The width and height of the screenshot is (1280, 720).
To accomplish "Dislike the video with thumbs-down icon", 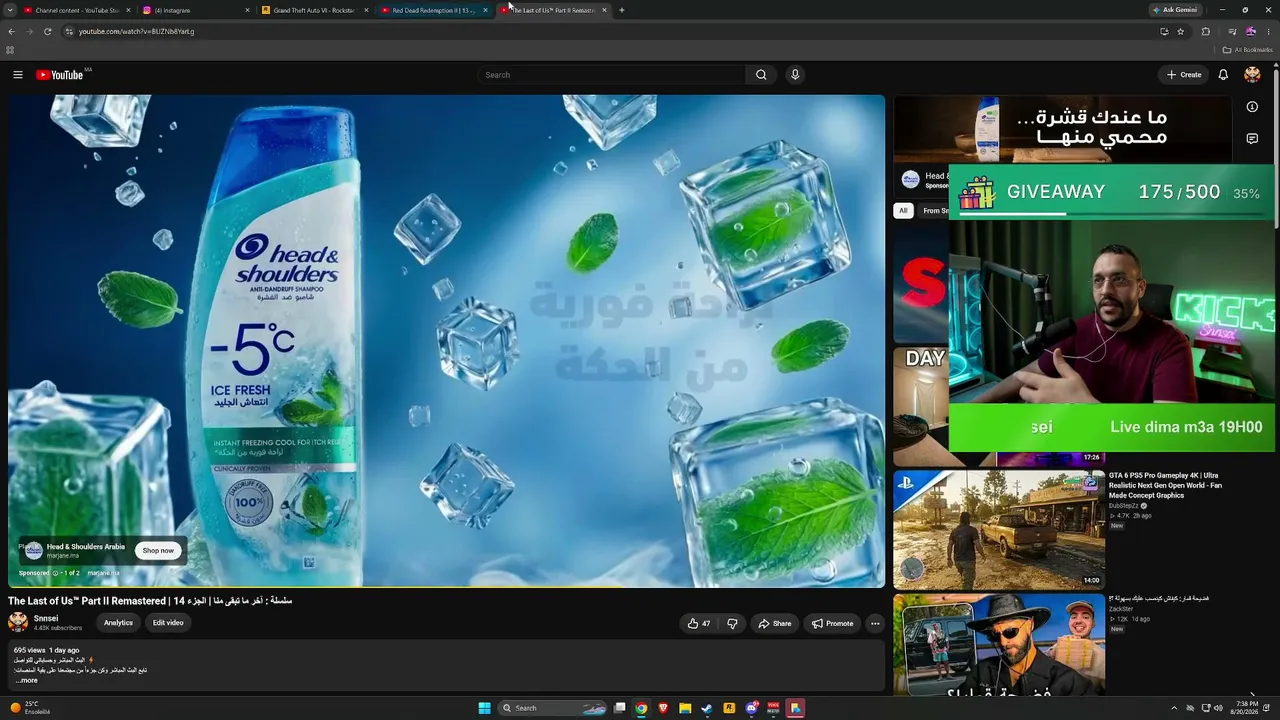I will [732, 623].
